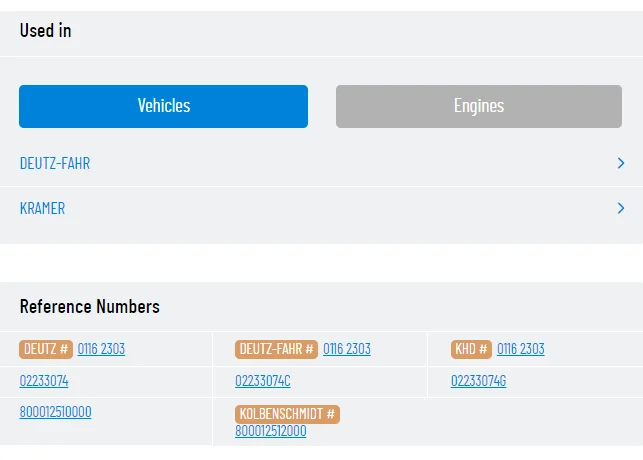Open the 0116 2303 link beside DEUTZ # badge
Screen dimensions: 643x460
(101, 349)
